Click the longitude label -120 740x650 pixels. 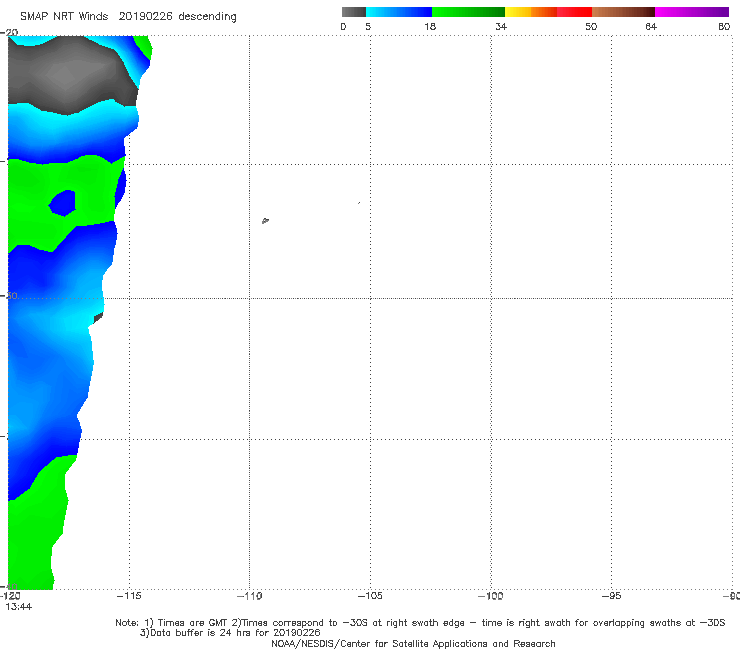tap(10, 596)
